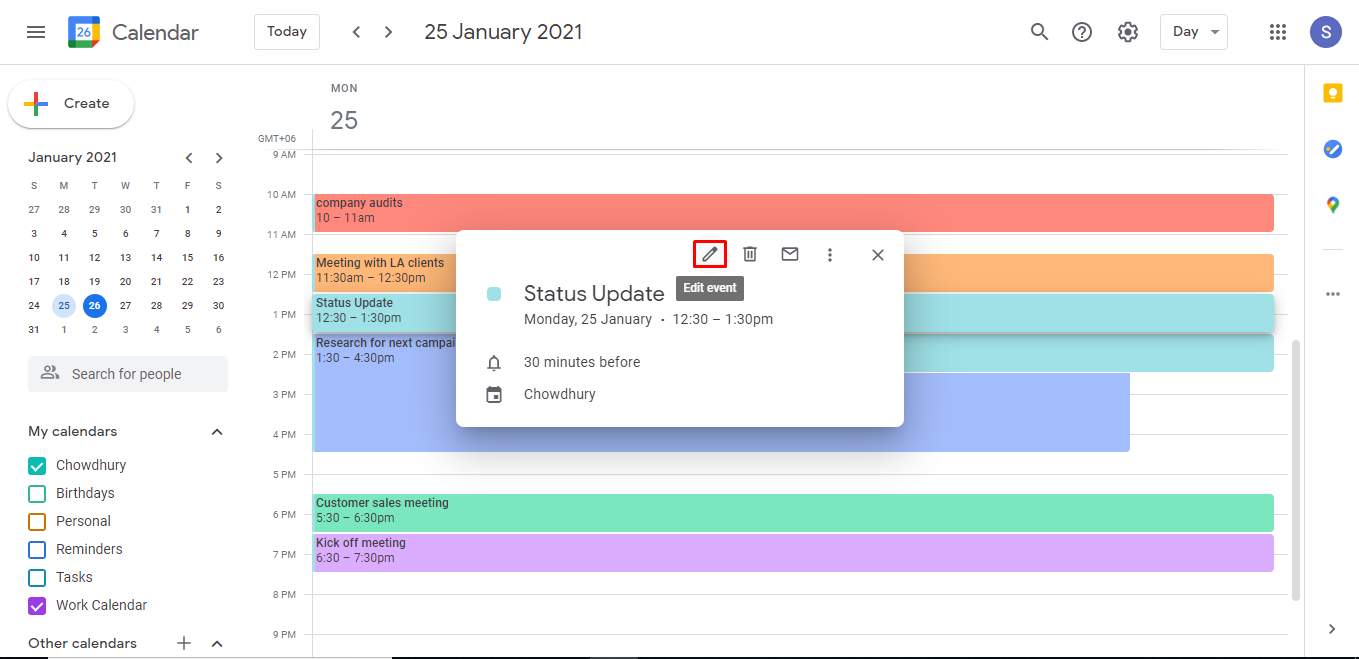Viewport: 1359px width, 659px height.
Task: Open Google Maps in side panel
Action: (1332, 205)
